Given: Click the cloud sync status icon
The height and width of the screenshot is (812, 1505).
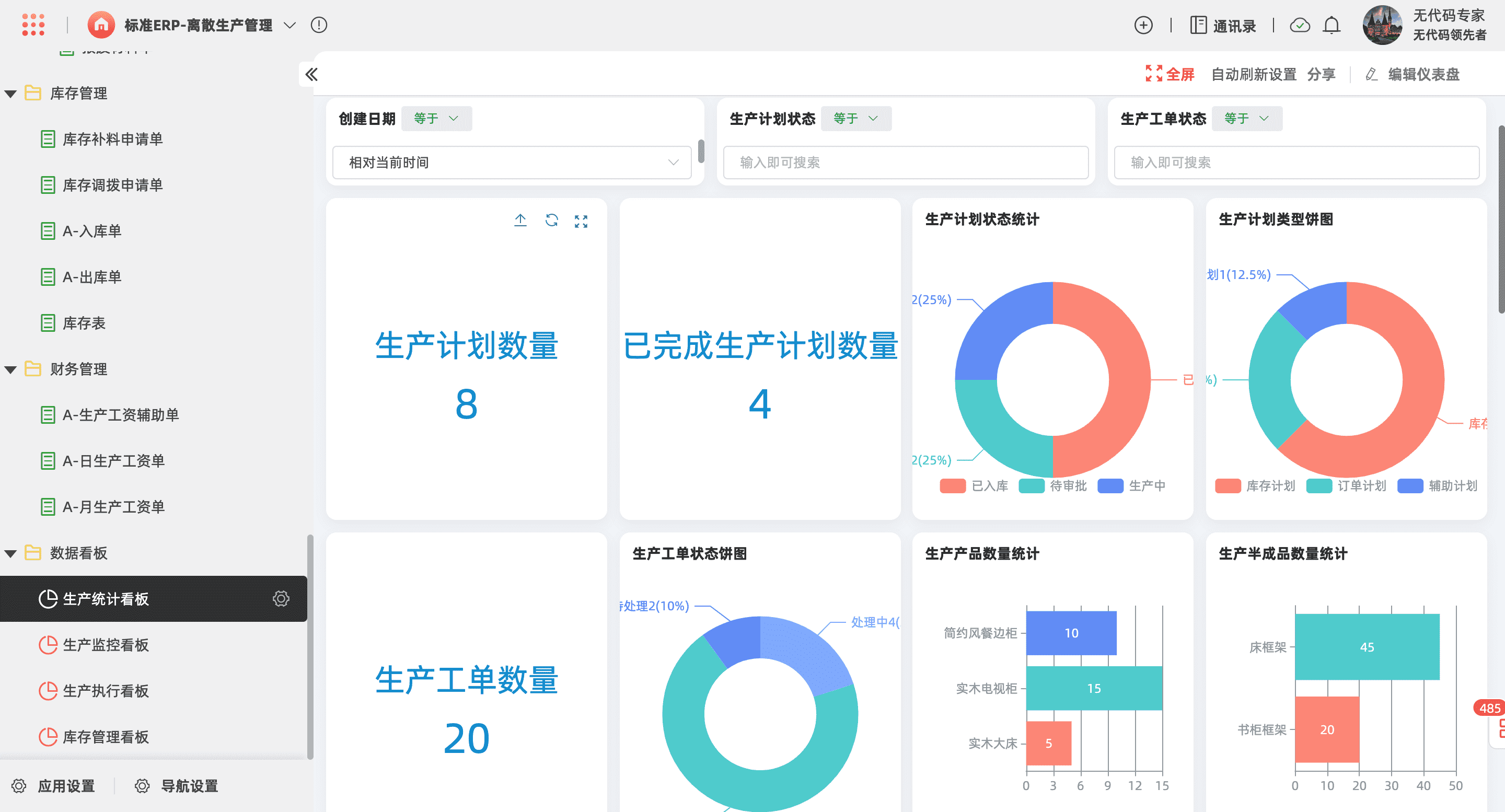Looking at the screenshot, I should [x=1299, y=26].
